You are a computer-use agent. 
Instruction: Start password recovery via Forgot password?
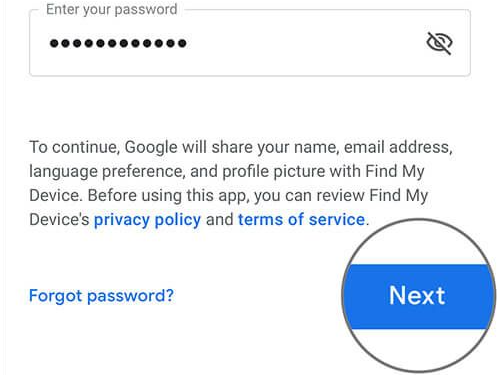(x=101, y=296)
